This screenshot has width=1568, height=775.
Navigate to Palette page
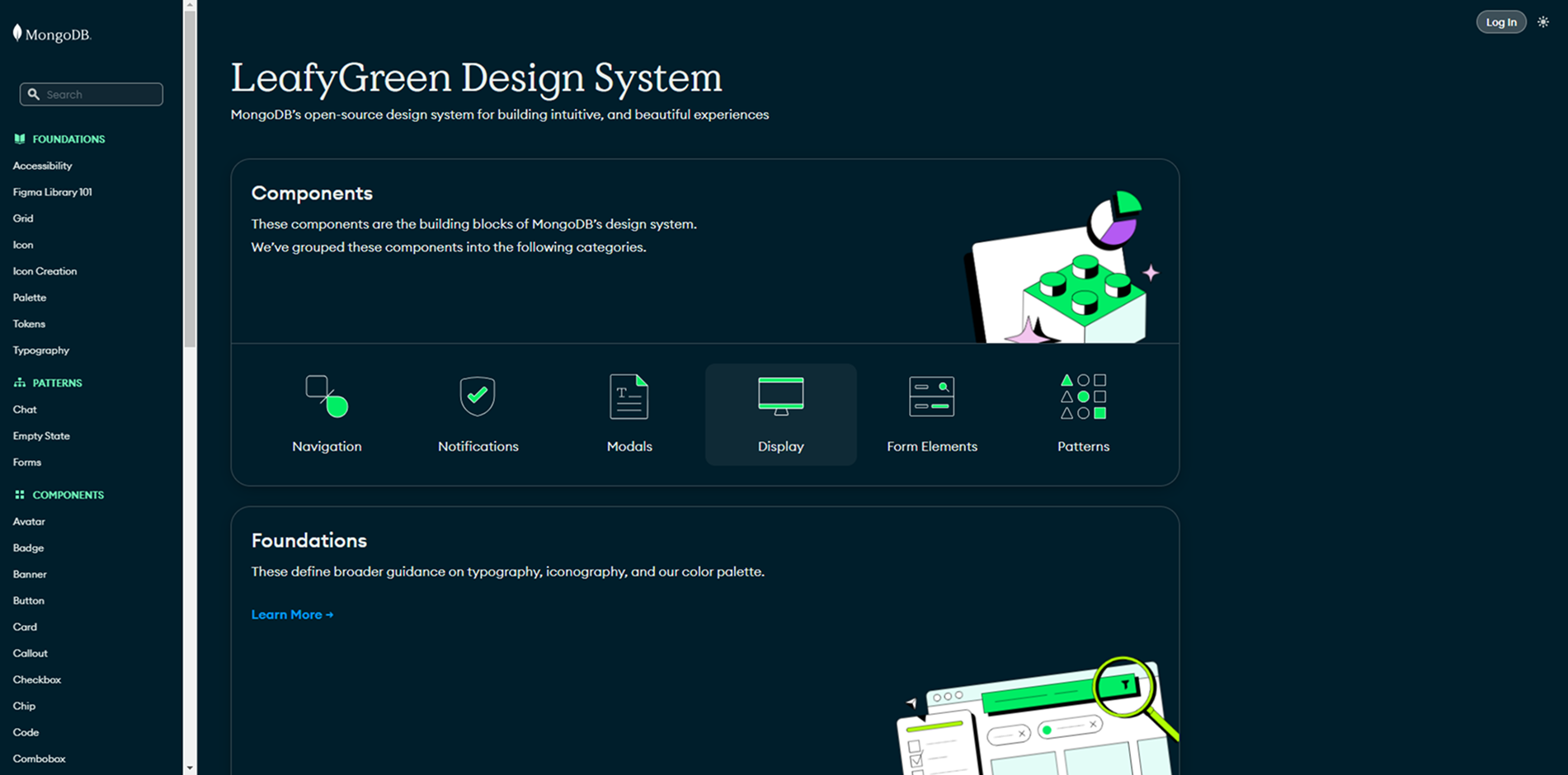pyautogui.click(x=30, y=298)
